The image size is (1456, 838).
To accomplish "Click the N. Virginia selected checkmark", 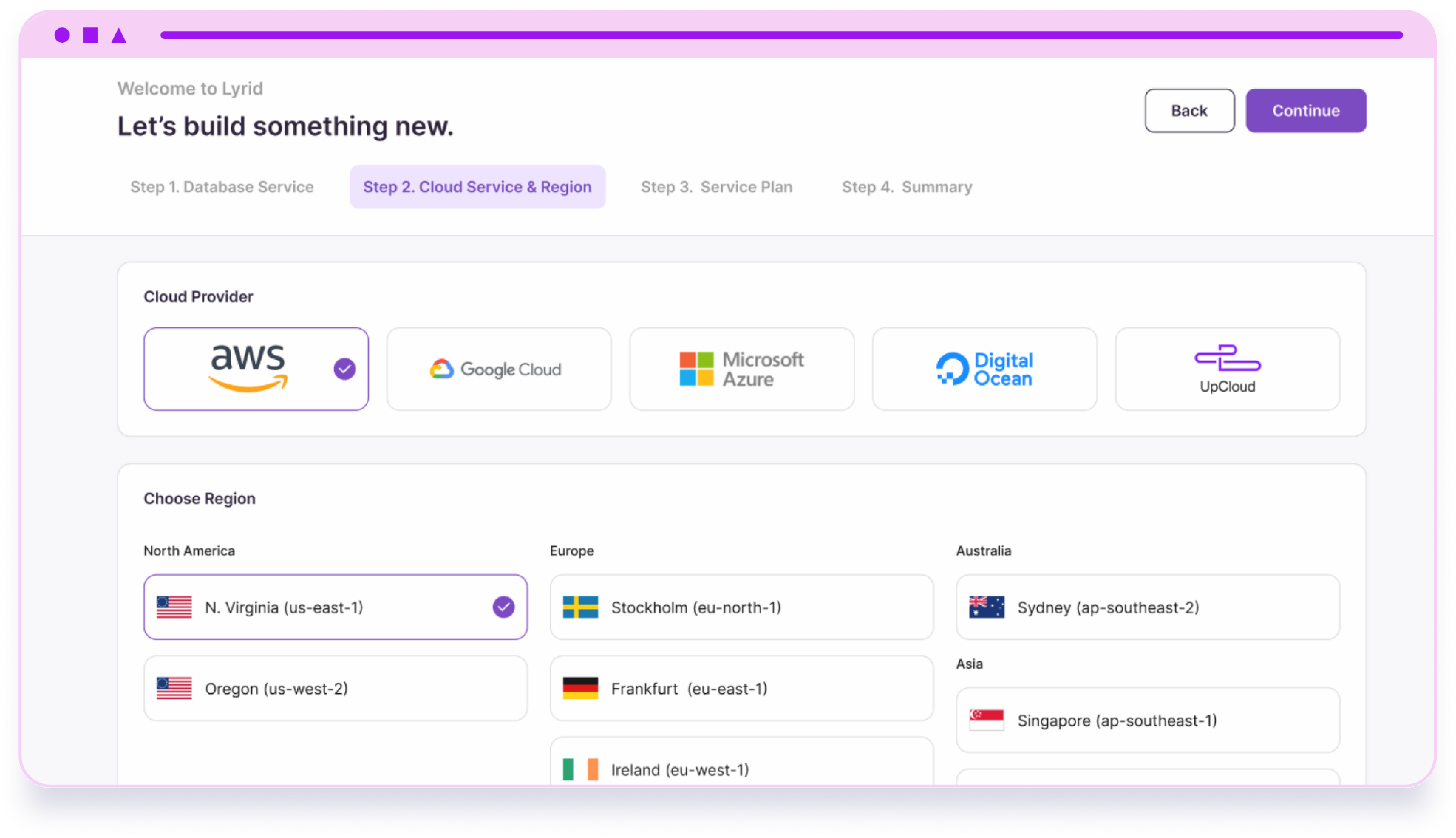I will tap(504, 607).
